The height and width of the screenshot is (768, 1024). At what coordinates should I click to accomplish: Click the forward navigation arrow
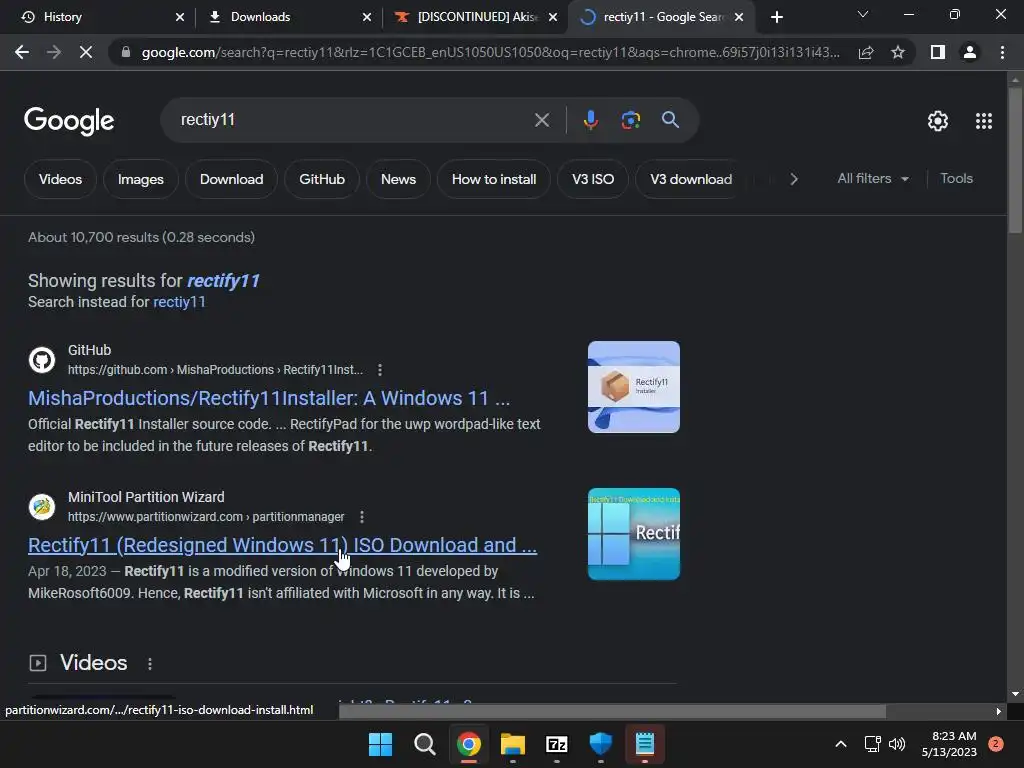coord(54,52)
